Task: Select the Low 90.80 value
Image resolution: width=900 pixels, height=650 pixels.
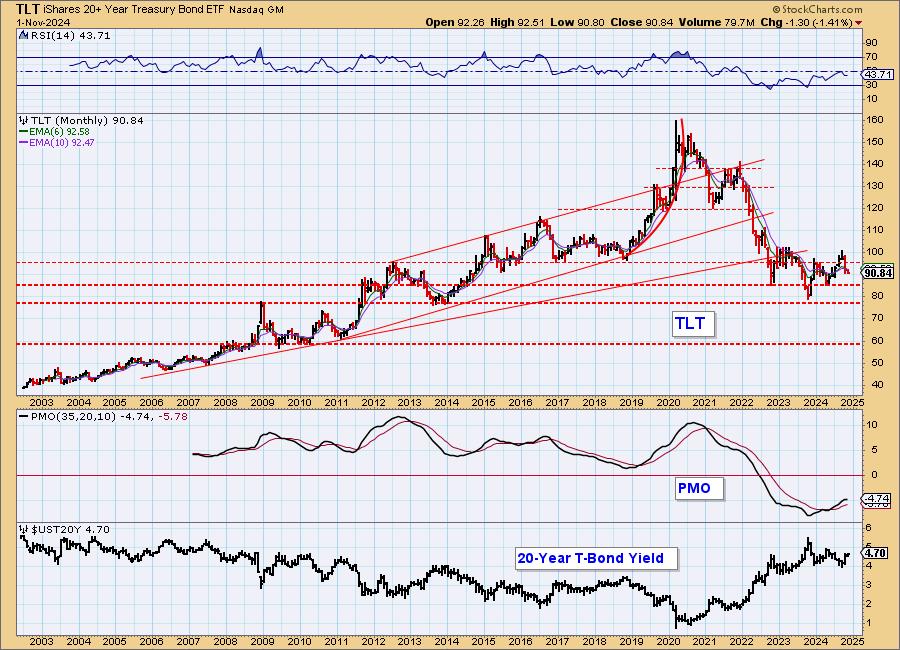Action: tap(577, 22)
